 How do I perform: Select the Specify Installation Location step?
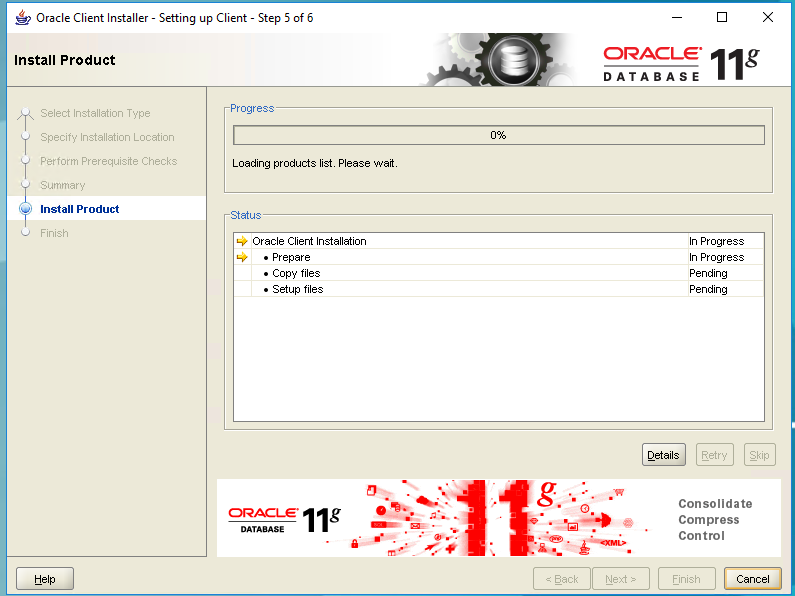107,137
